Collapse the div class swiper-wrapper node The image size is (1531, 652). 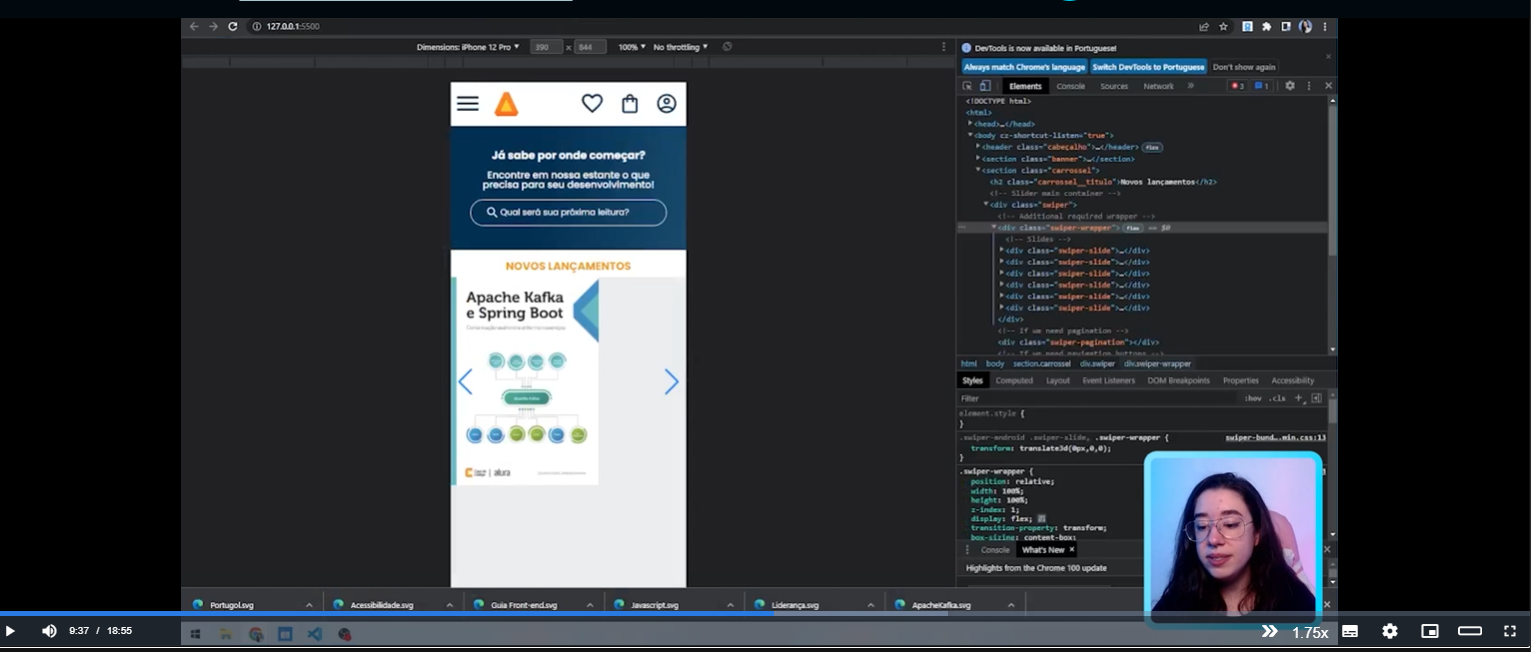click(x=994, y=227)
